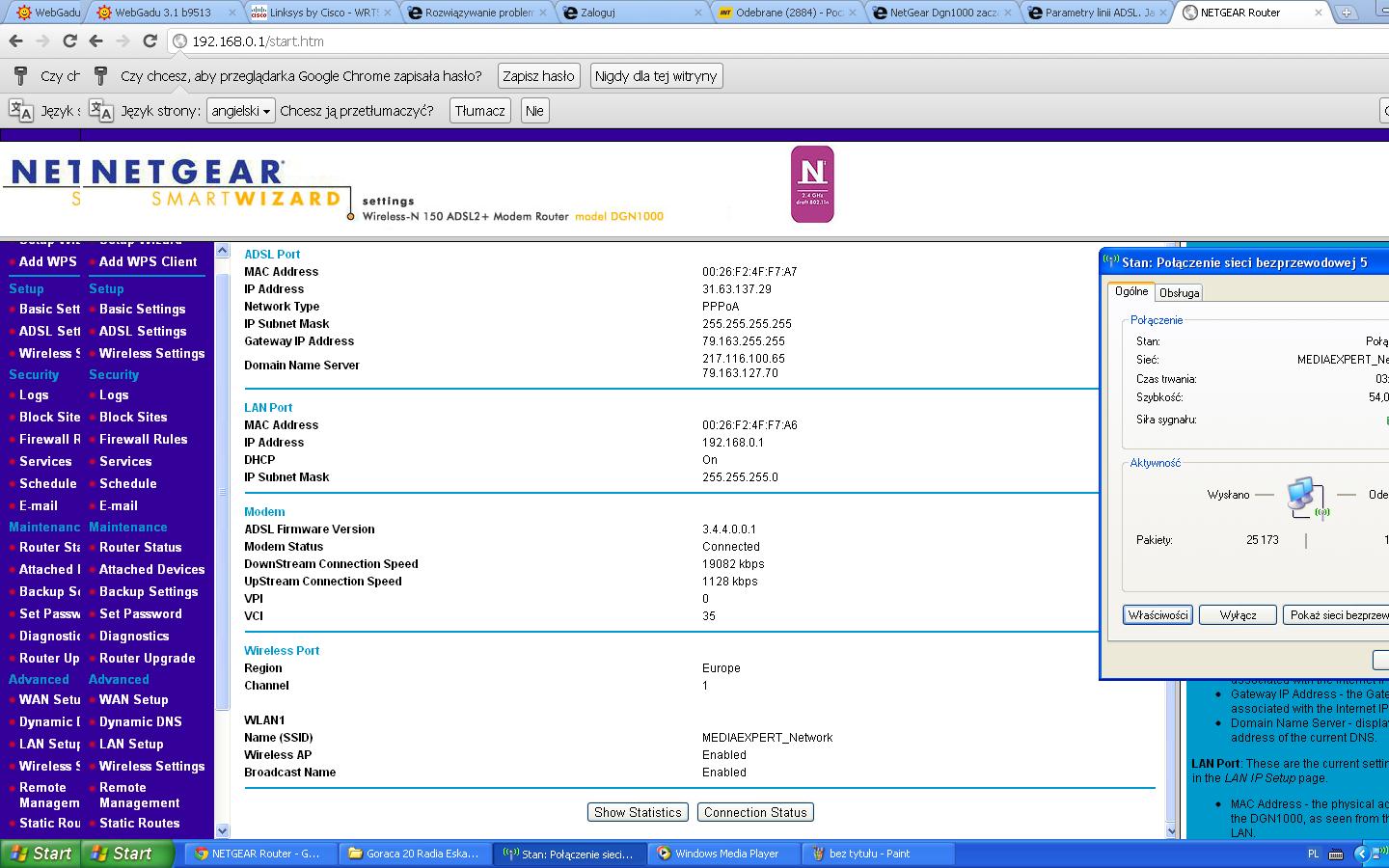Open the angielski page language dropdown
Viewport: 1389px width, 868px height.
click(240, 111)
